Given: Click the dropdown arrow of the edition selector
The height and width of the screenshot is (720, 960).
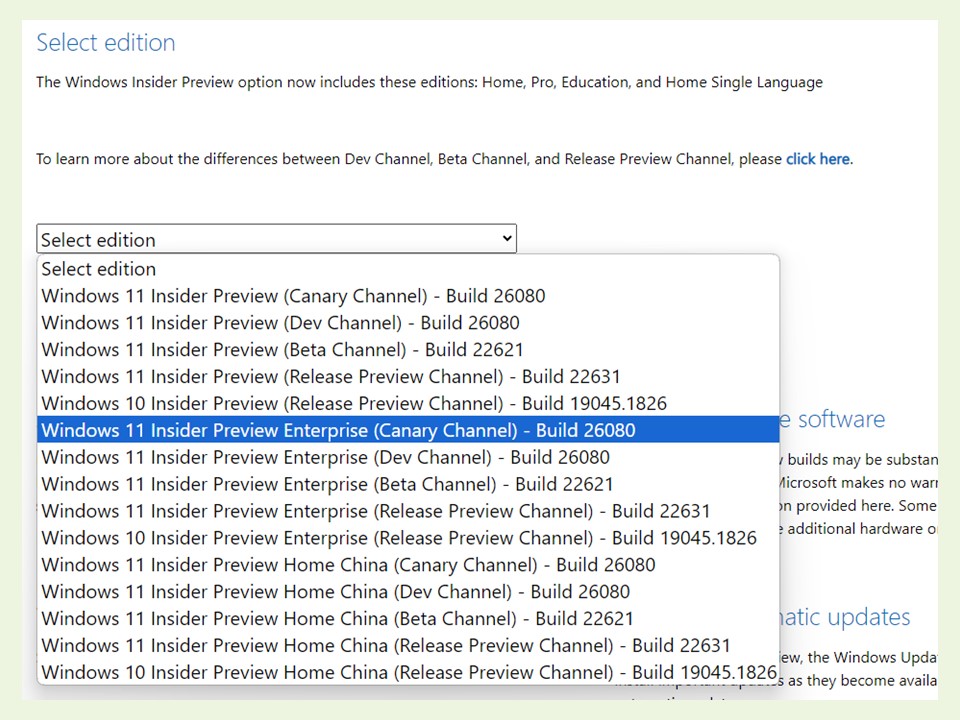Looking at the screenshot, I should point(507,238).
